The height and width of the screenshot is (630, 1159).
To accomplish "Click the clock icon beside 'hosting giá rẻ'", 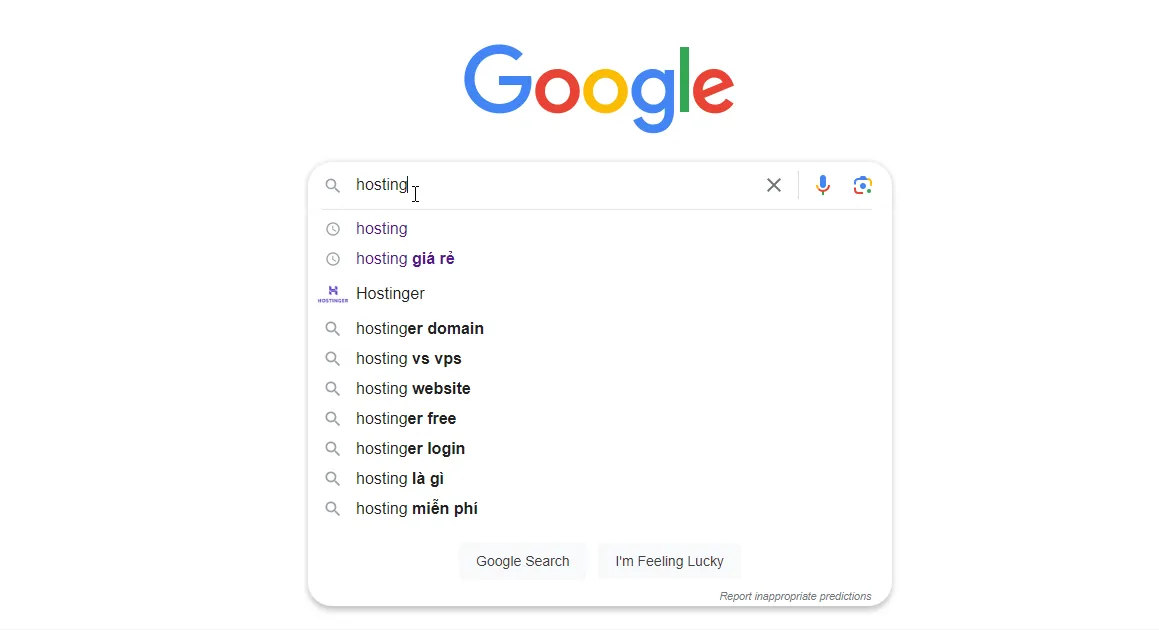I will [x=332, y=258].
